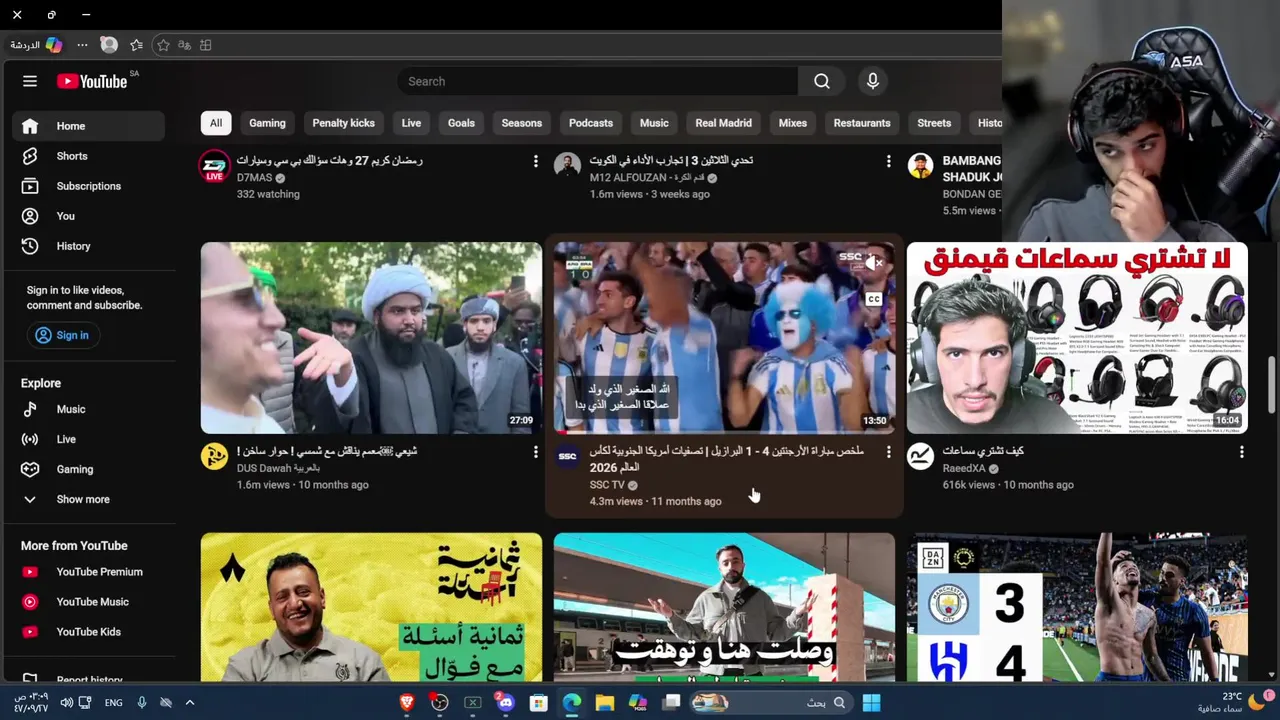Go to the YouTube logo home link
Viewport: 1280px width, 720px height.
tap(92, 81)
